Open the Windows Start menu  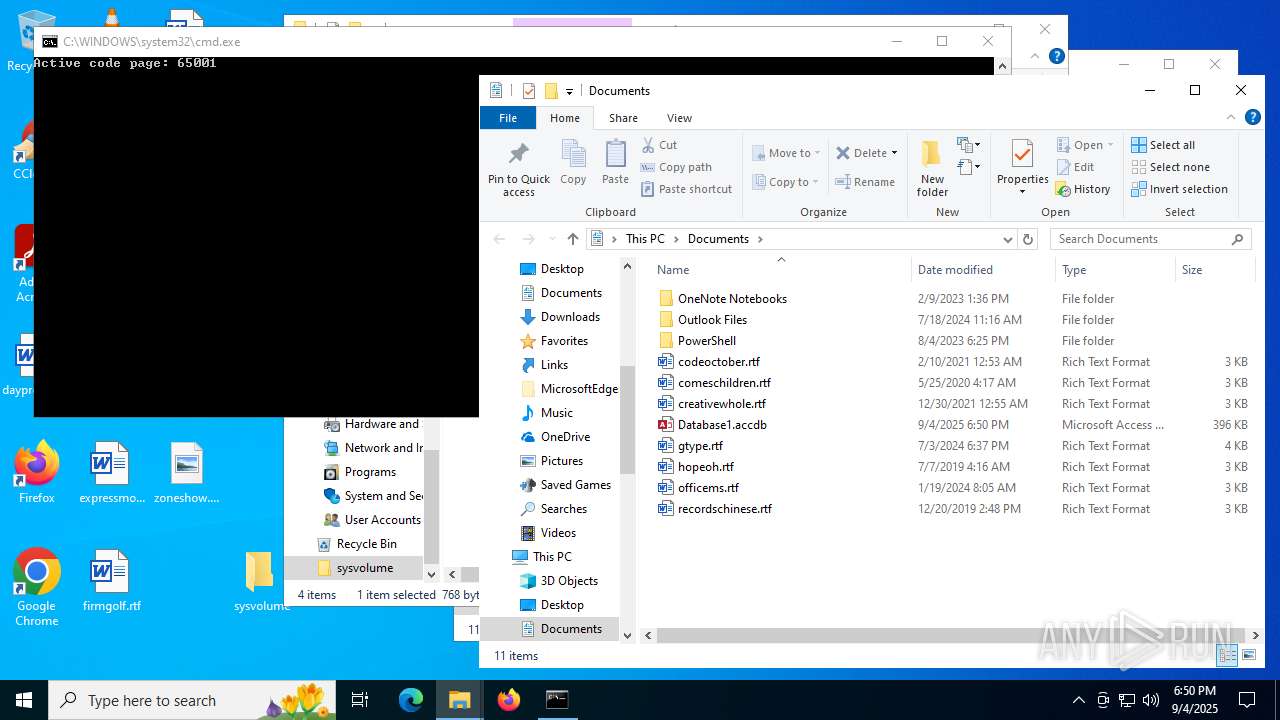tap(24, 700)
